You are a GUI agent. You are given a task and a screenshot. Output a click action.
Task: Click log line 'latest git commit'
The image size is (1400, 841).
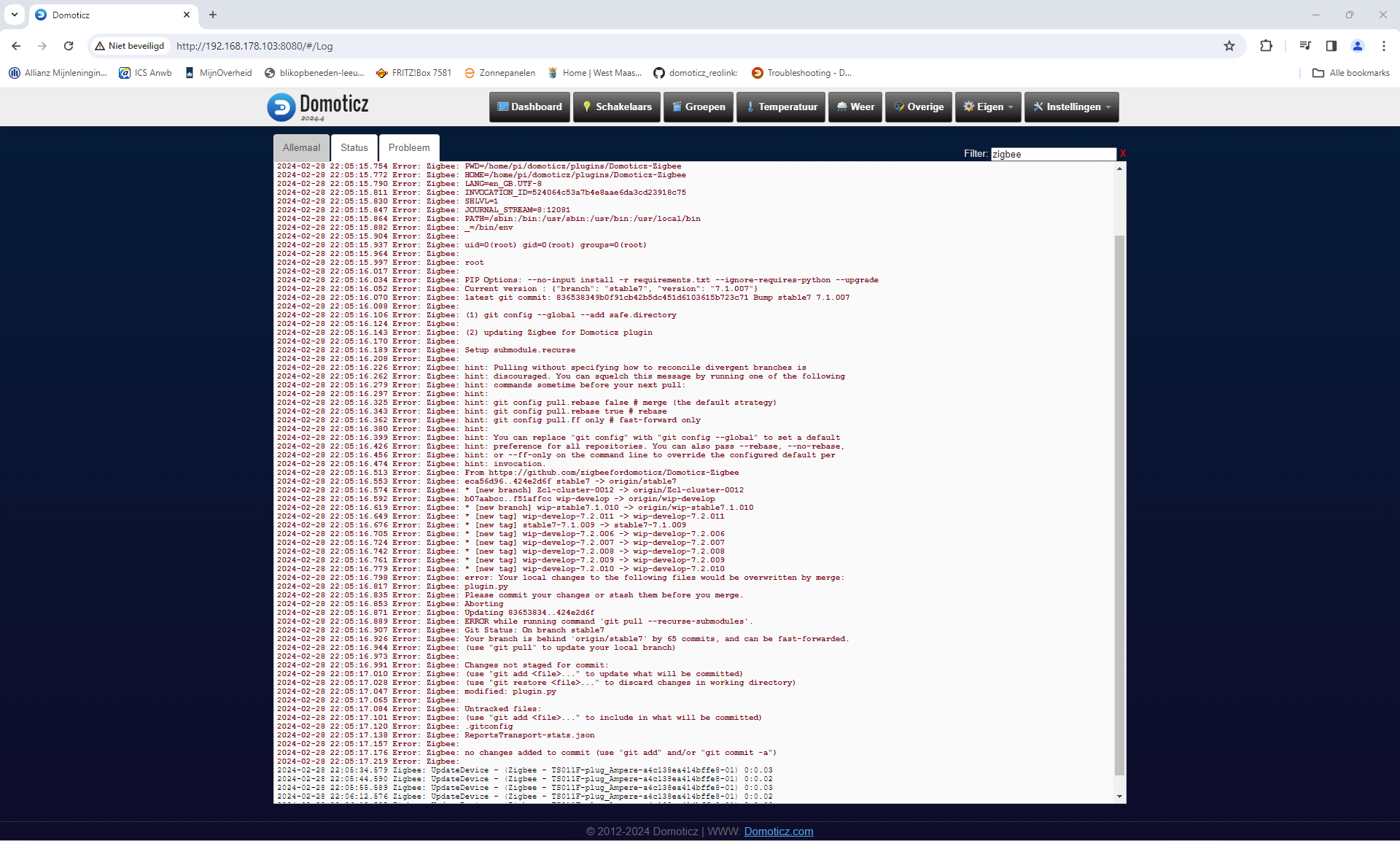pos(563,298)
